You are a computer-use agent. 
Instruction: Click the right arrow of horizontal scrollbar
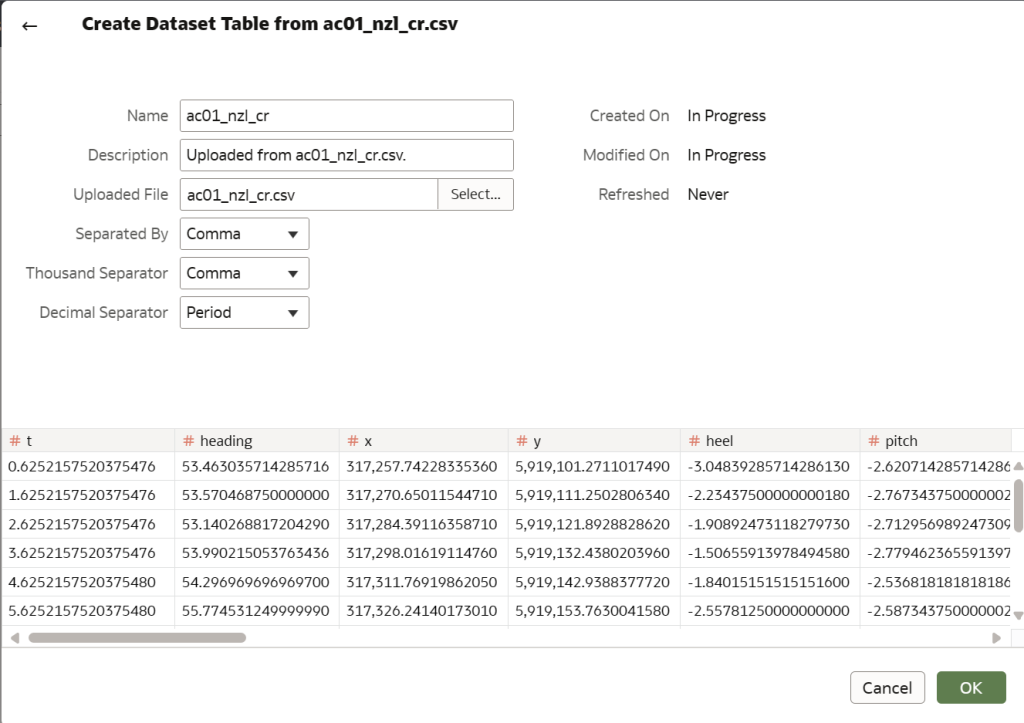tap(997, 638)
